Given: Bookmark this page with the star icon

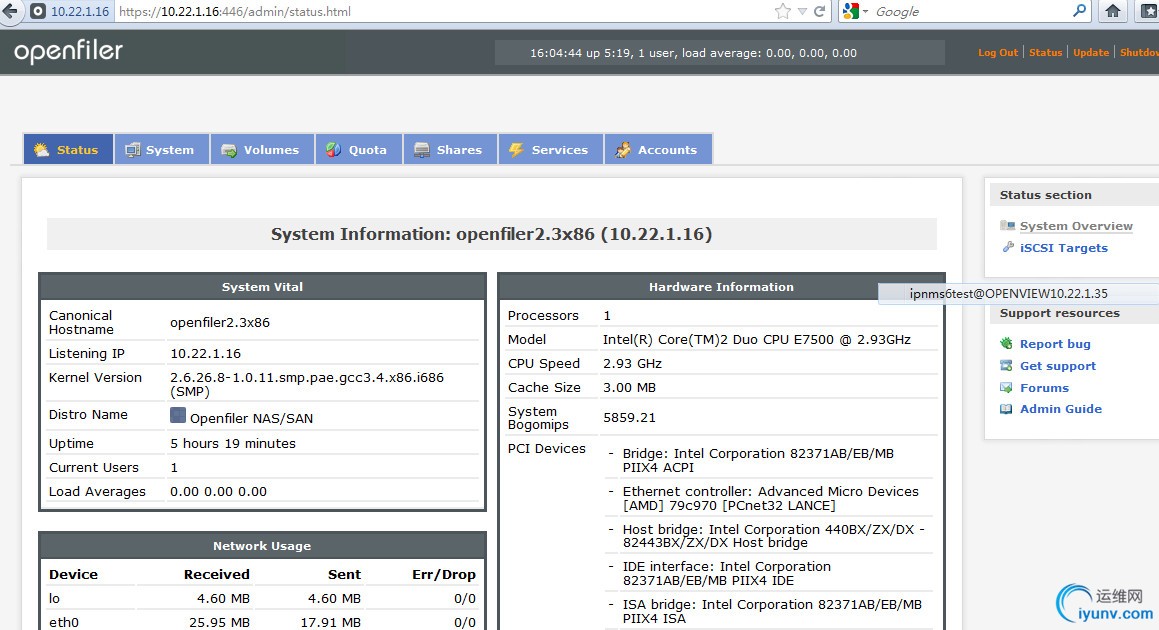Looking at the screenshot, I should coord(783,12).
